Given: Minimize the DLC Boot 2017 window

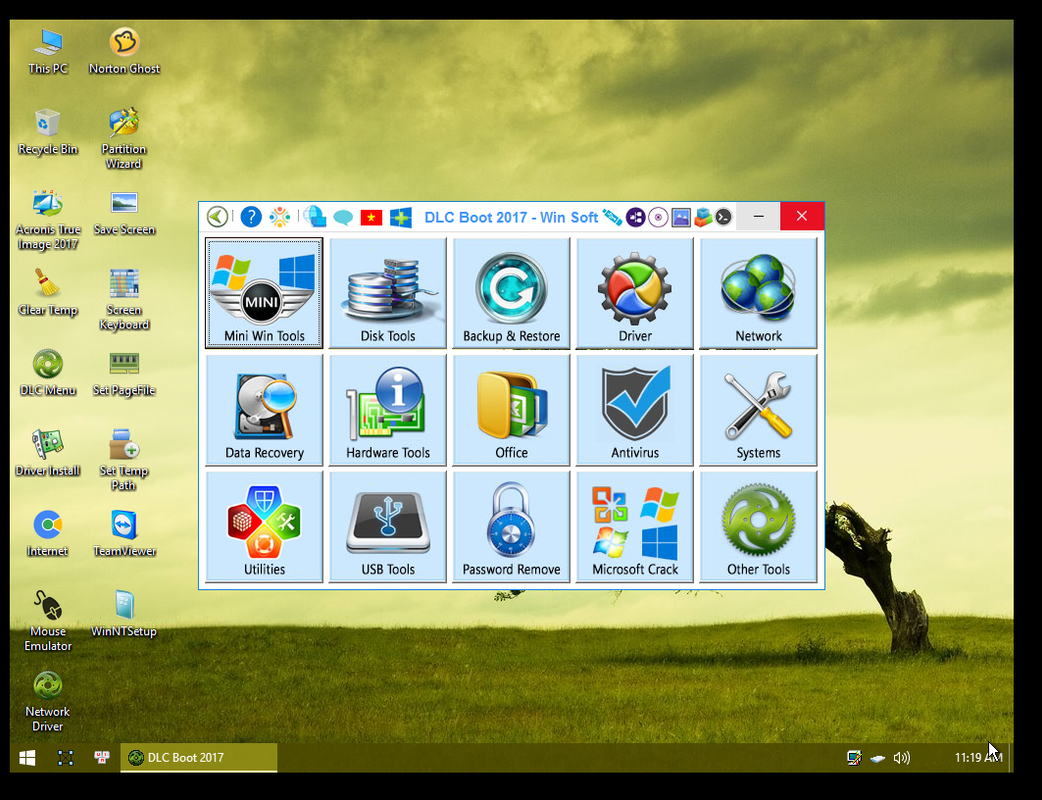Looking at the screenshot, I should click(x=758, y=216).
